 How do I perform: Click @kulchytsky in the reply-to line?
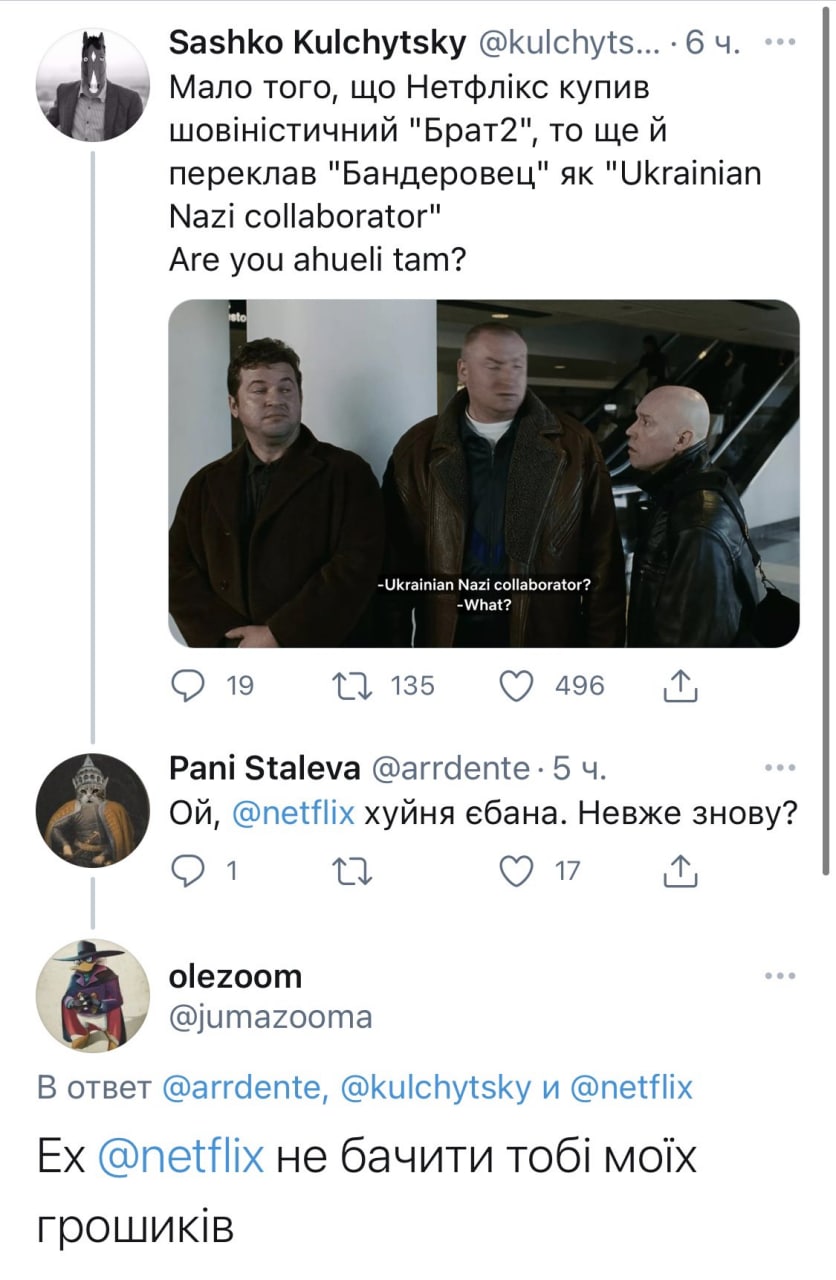437,1088
